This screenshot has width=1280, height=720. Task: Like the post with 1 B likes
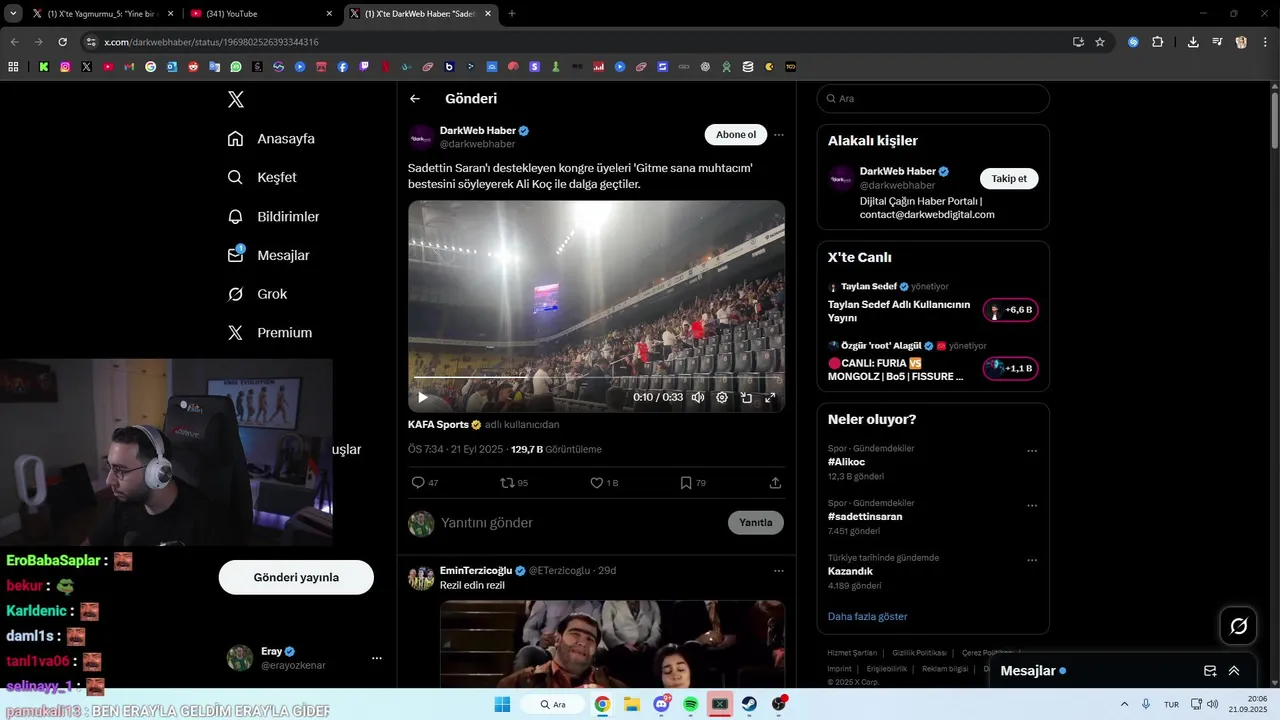(x=604, y=483)
